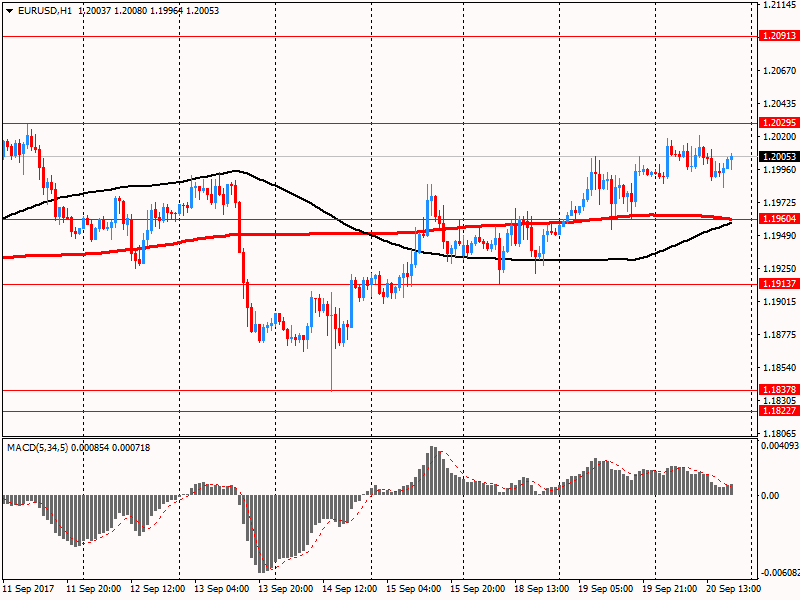Viewport: 800px width, 600px height.
Task: Click the 1.18065 price scale value
Action: tap(780, 434)
